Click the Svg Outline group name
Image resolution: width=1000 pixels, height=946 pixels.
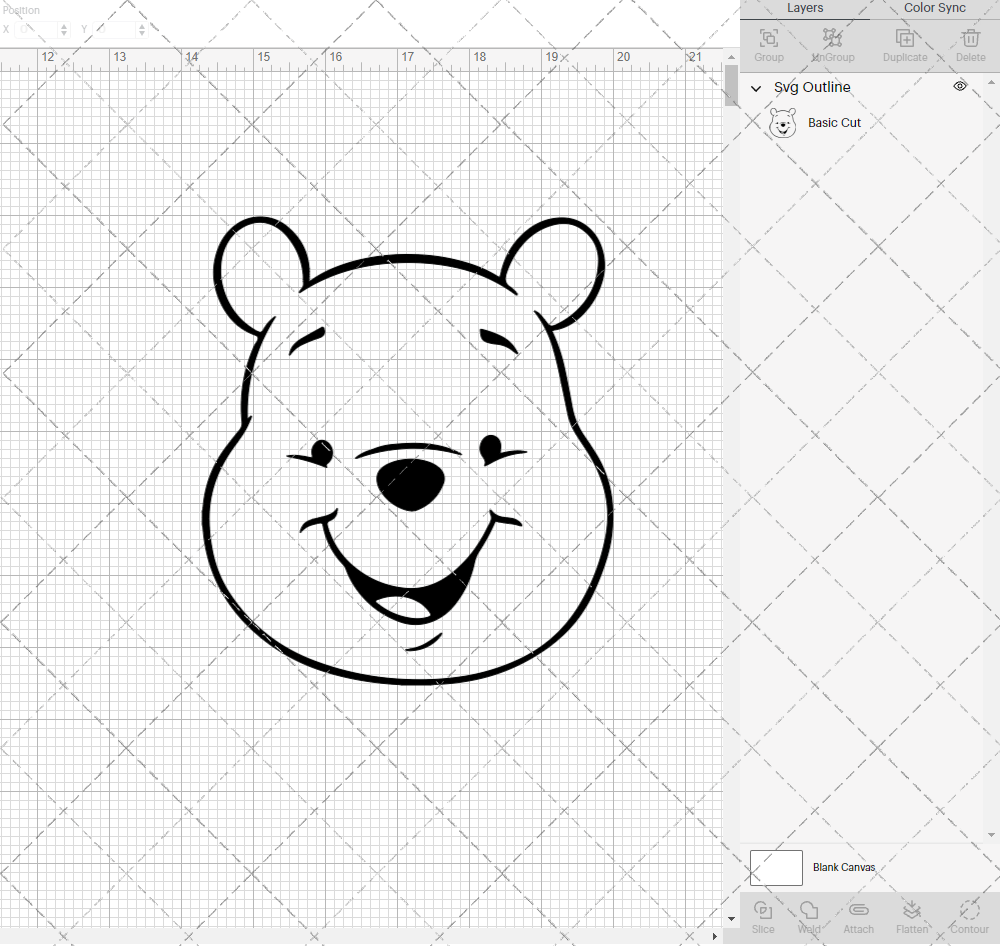[812, 87]
